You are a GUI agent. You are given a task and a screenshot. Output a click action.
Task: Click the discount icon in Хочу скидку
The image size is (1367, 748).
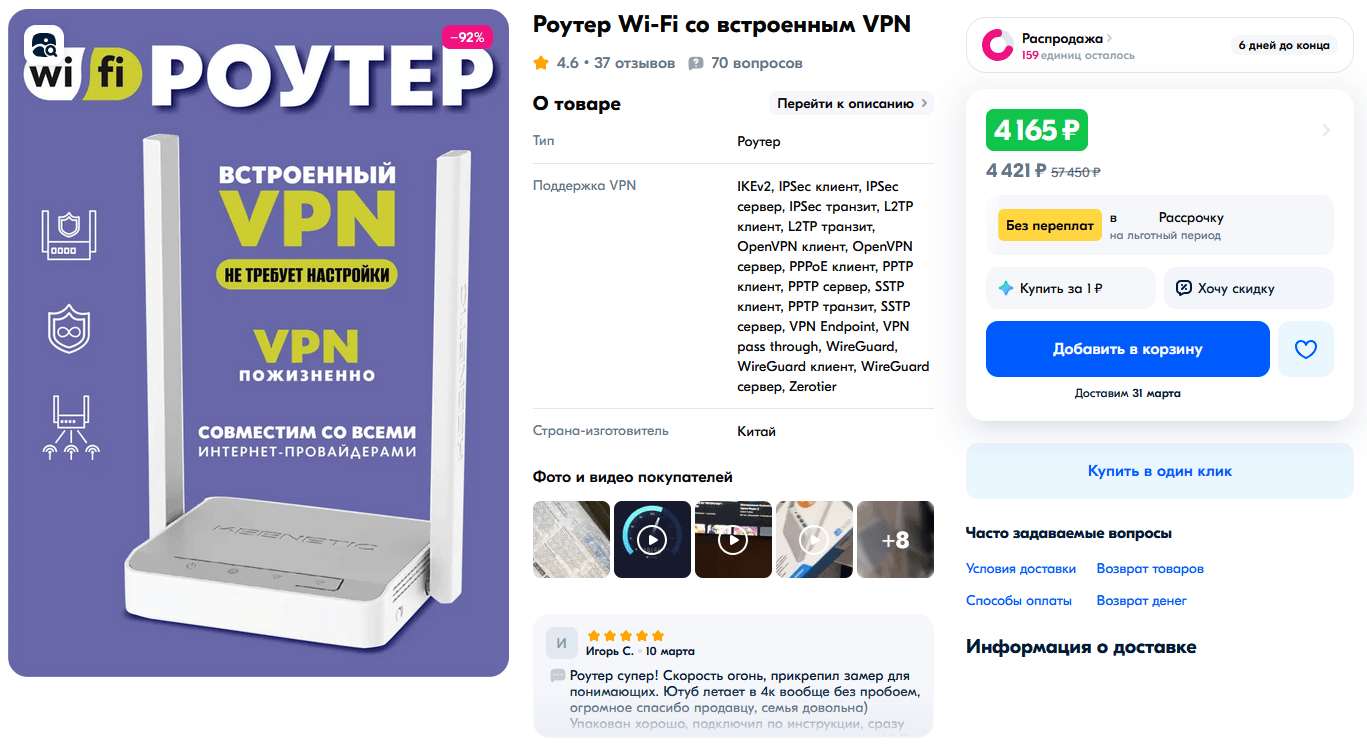pyautogui.click(x=1183, y=288)
